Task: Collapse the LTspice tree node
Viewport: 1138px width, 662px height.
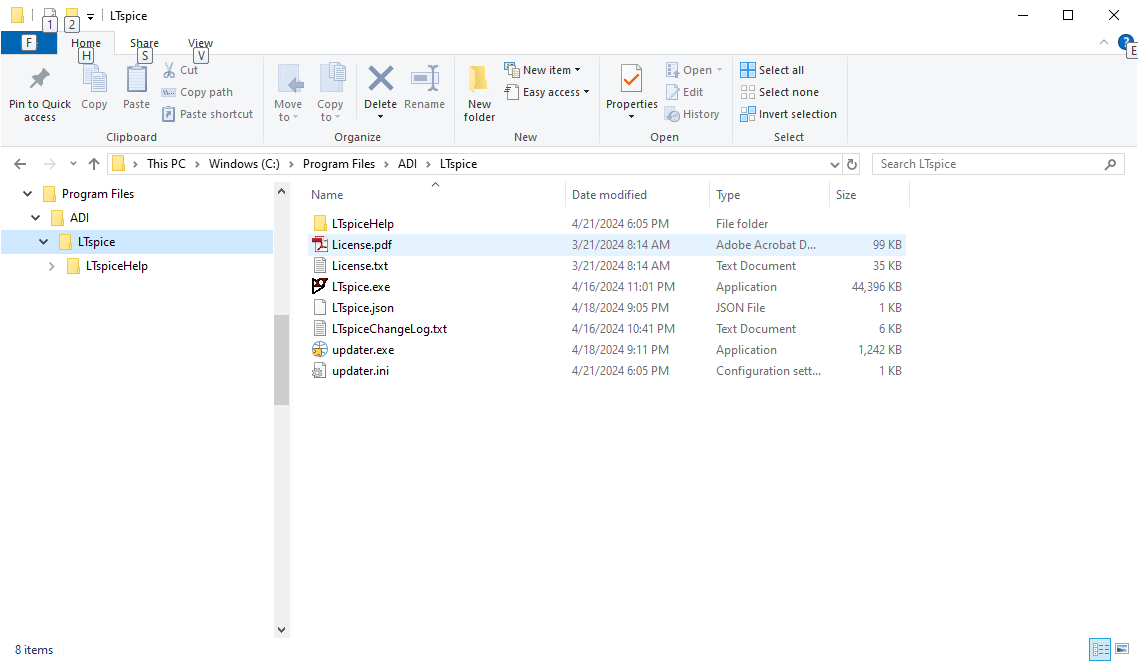Action: pyautogui.click(x=44, y=242)
